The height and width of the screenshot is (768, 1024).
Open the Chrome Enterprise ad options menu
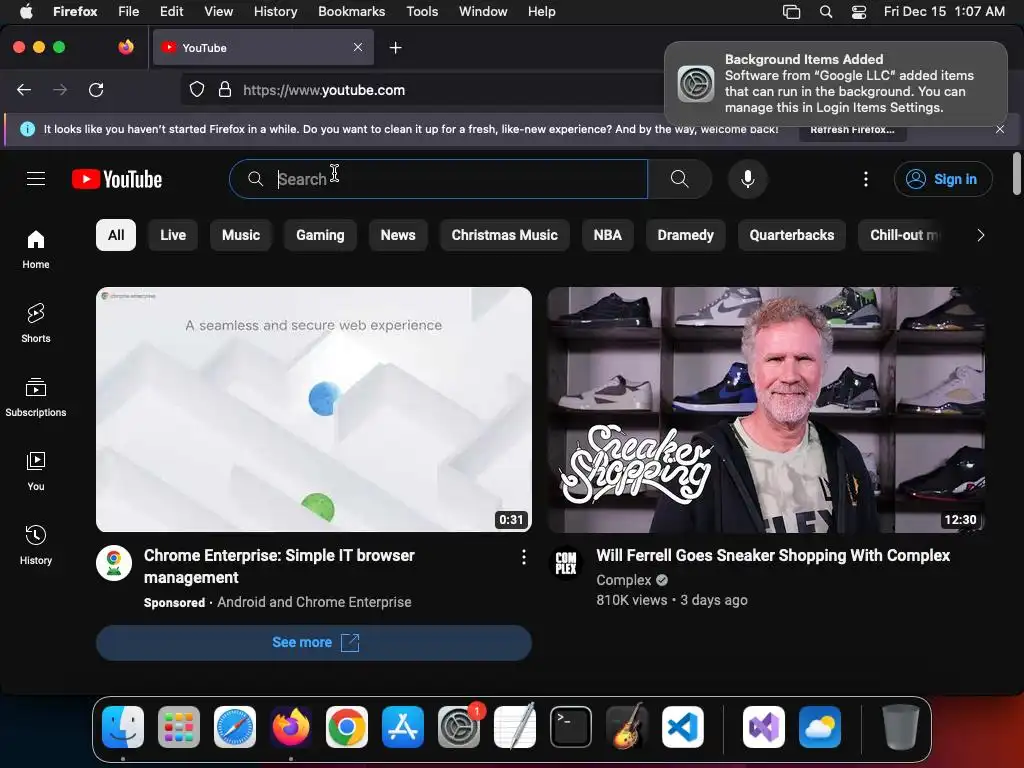[524, 557]
